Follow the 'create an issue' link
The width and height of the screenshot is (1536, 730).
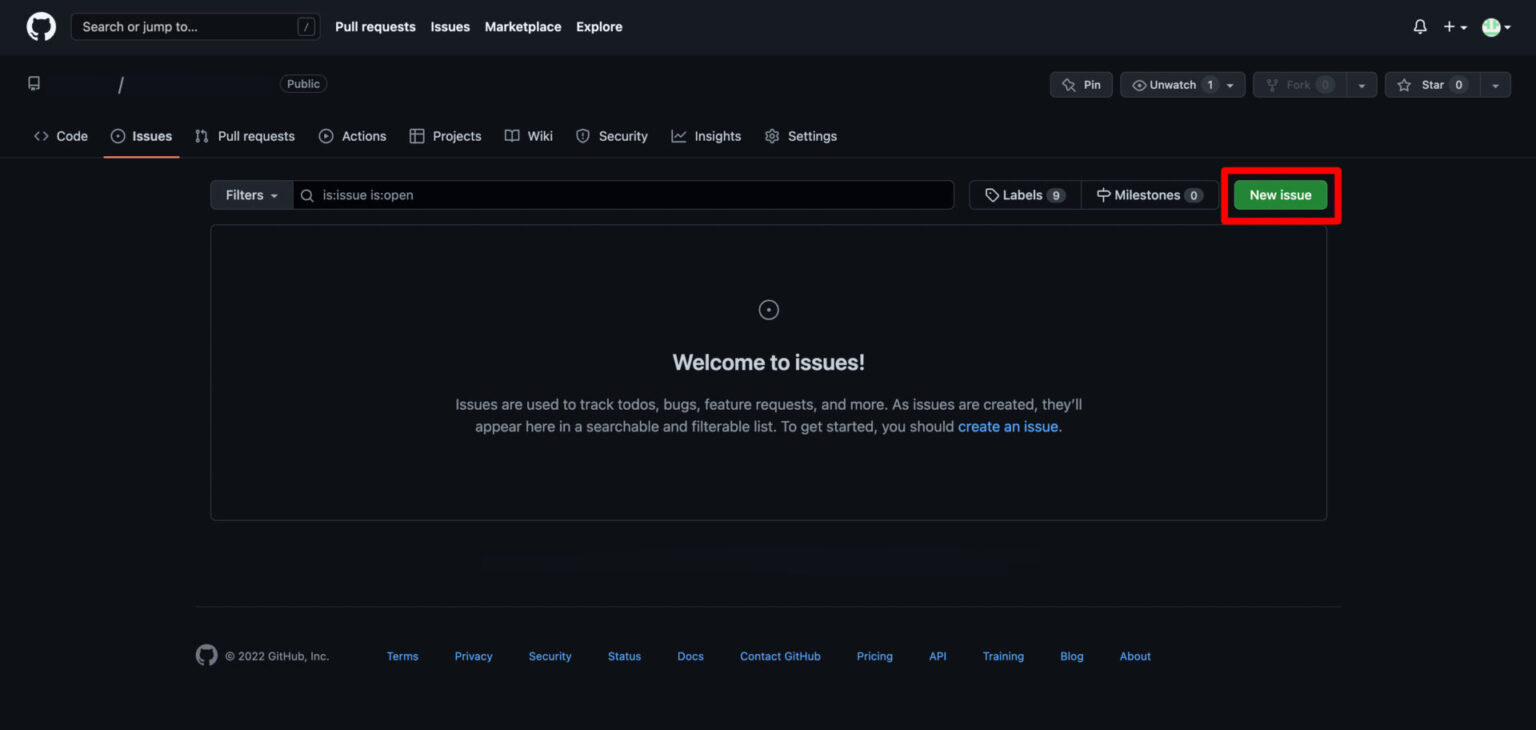tap(1007, 426)
